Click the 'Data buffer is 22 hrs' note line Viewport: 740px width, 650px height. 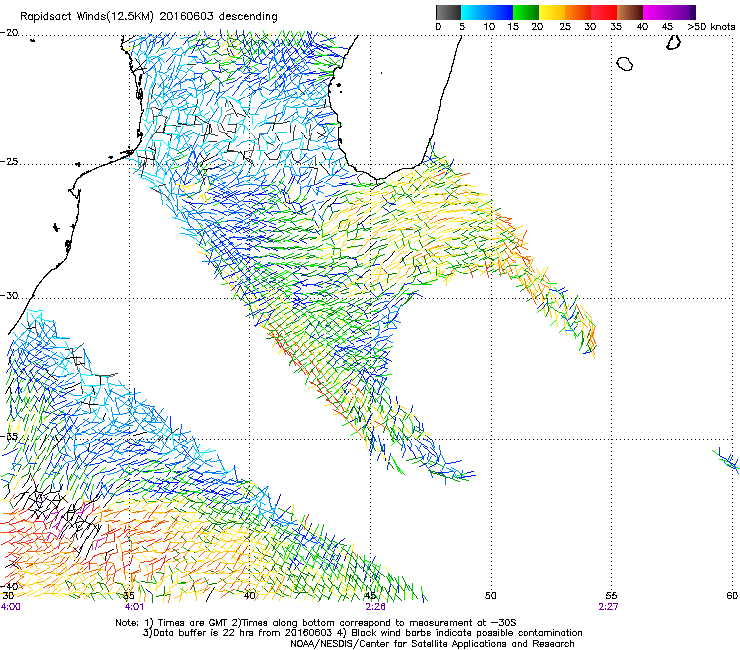[x=362, y=633]
